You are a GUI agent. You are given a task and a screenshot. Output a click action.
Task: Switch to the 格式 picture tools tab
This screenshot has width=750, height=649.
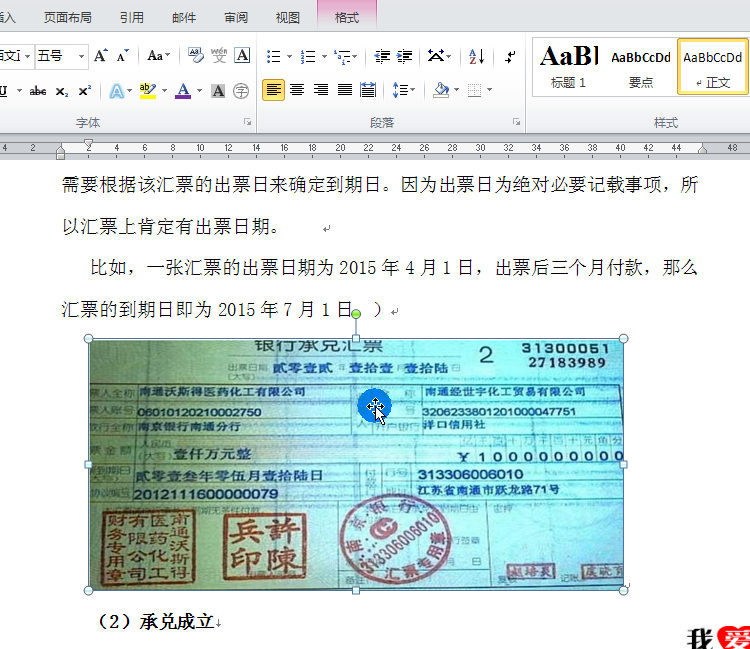coord(347,18)
